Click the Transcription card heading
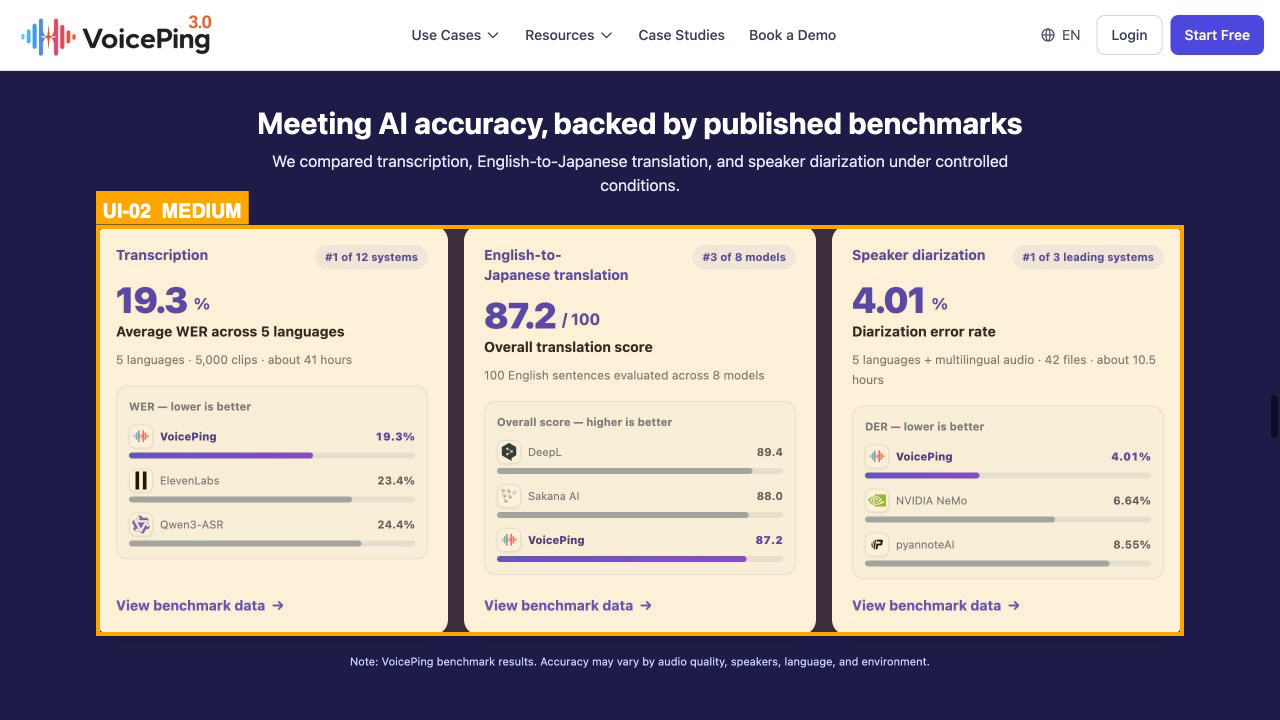The width and height of the screenshot is (1280, 720). (162, 255)
